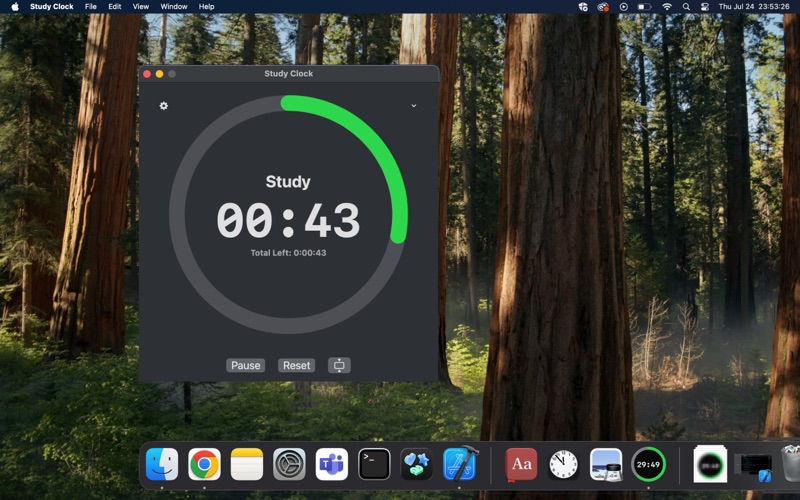
Task: Open Terminal from the Dock
Action: pyautogui.click(x=374, y=464)
